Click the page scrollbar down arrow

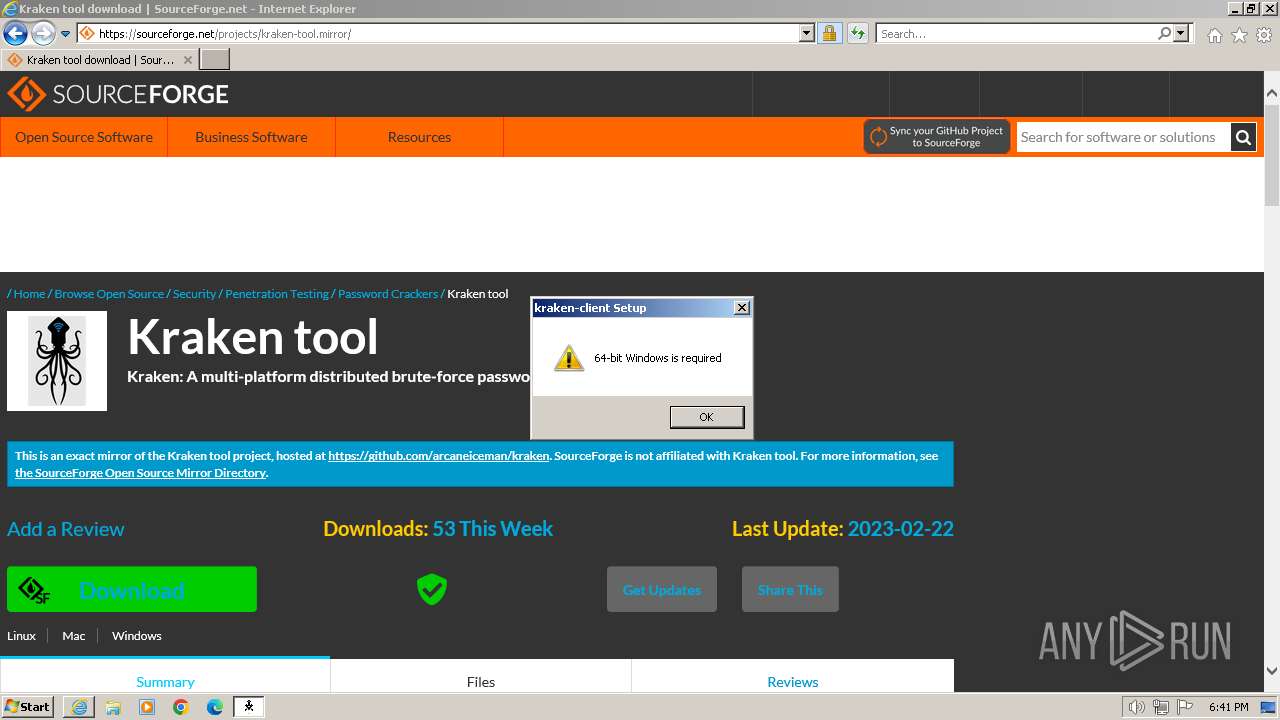point(1272,671)
